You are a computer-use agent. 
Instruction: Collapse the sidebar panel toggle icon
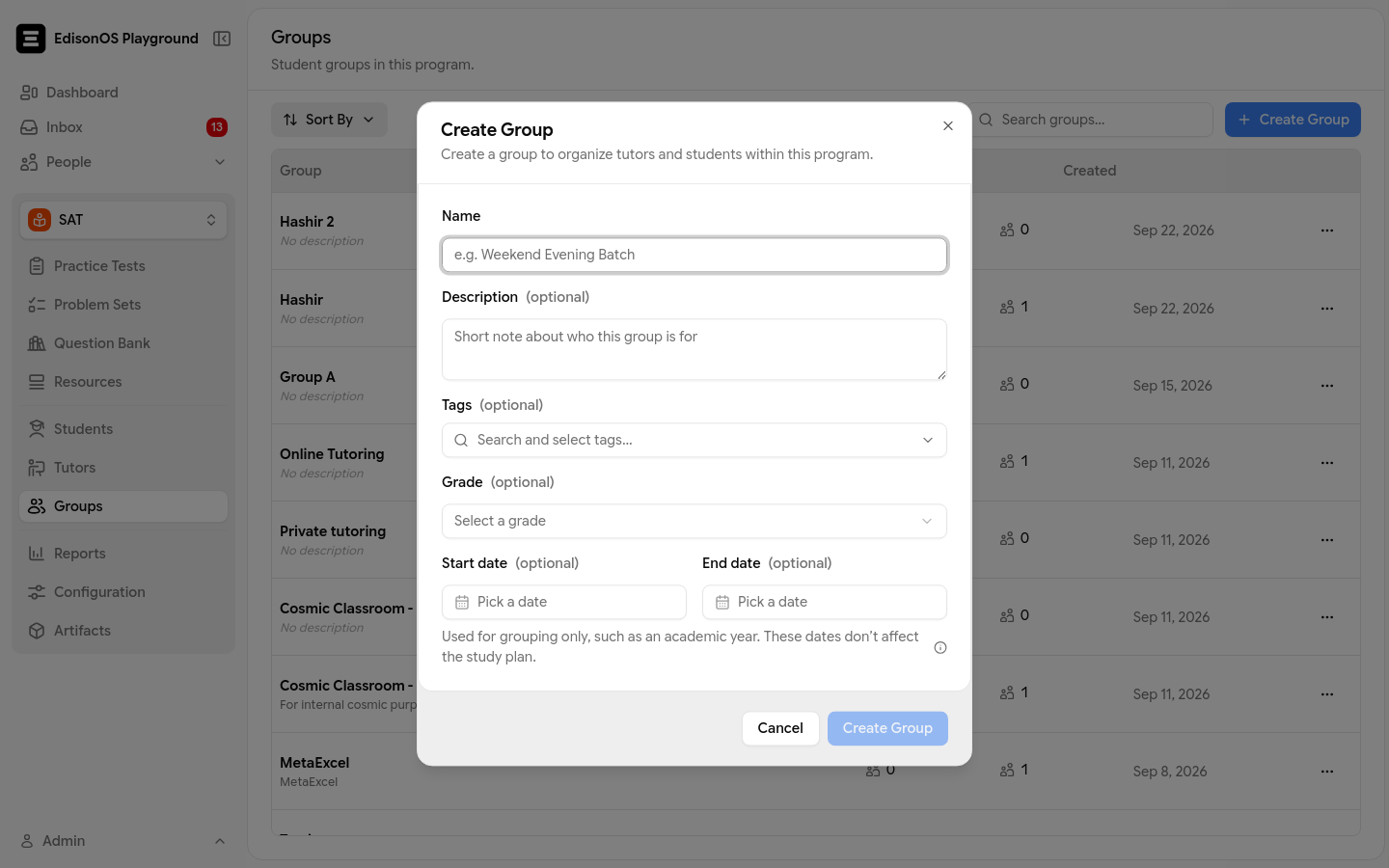(222, 39)
